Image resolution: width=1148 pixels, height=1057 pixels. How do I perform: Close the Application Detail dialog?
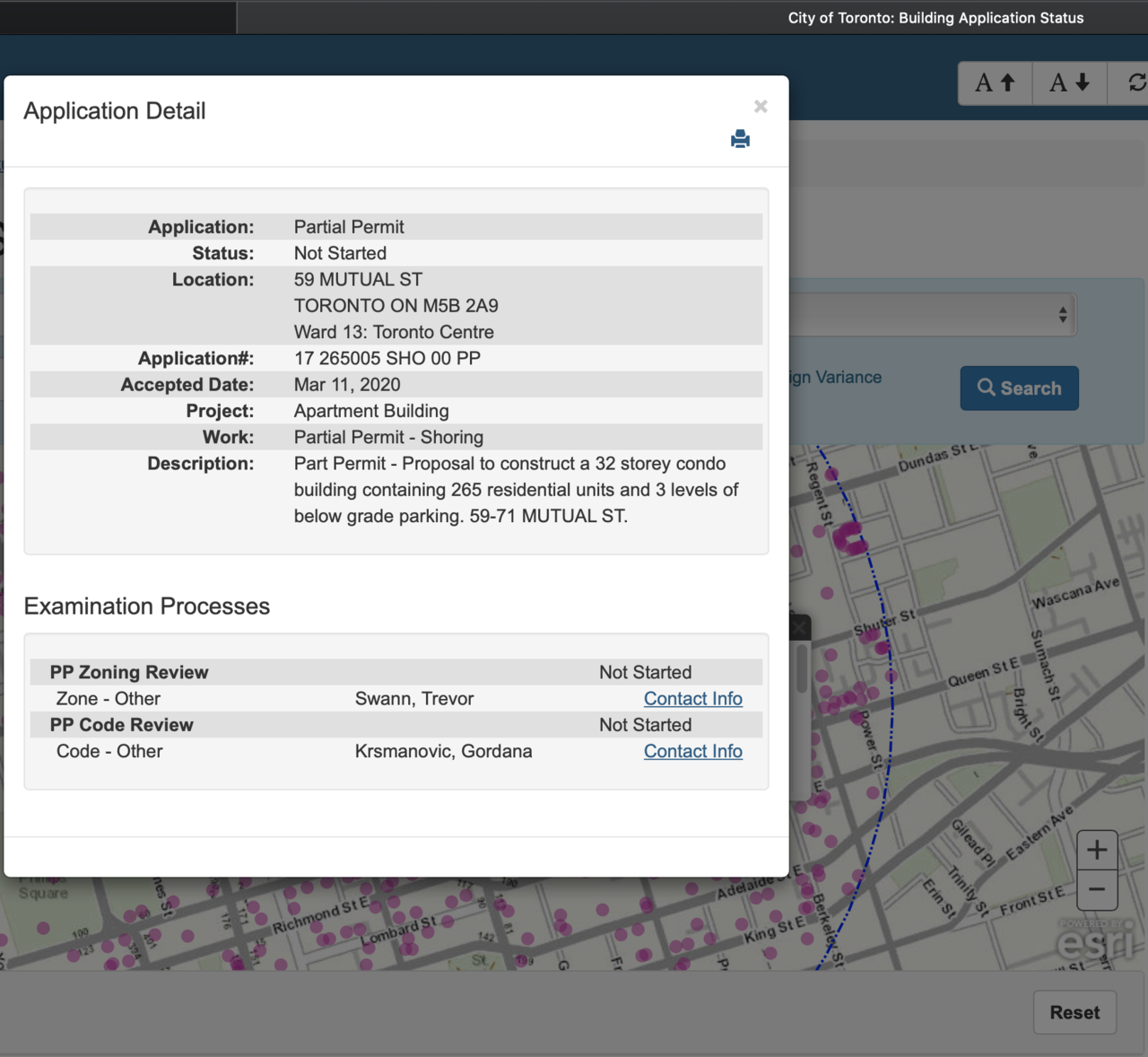[761, 107]
